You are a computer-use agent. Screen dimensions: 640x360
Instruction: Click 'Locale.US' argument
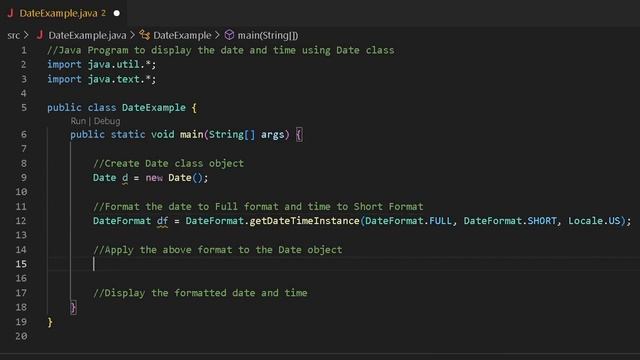[594, 221]
